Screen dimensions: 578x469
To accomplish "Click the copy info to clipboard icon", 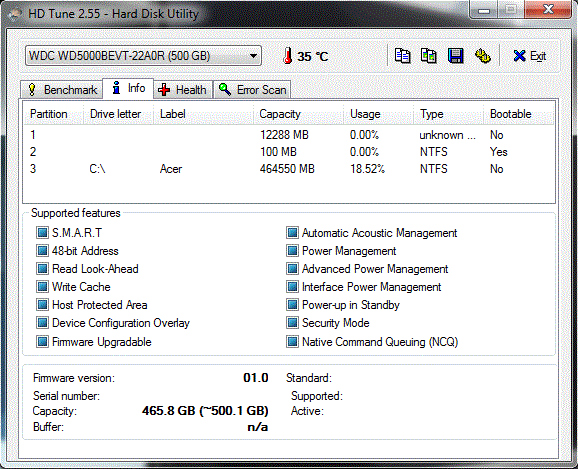I will (402, 56).
